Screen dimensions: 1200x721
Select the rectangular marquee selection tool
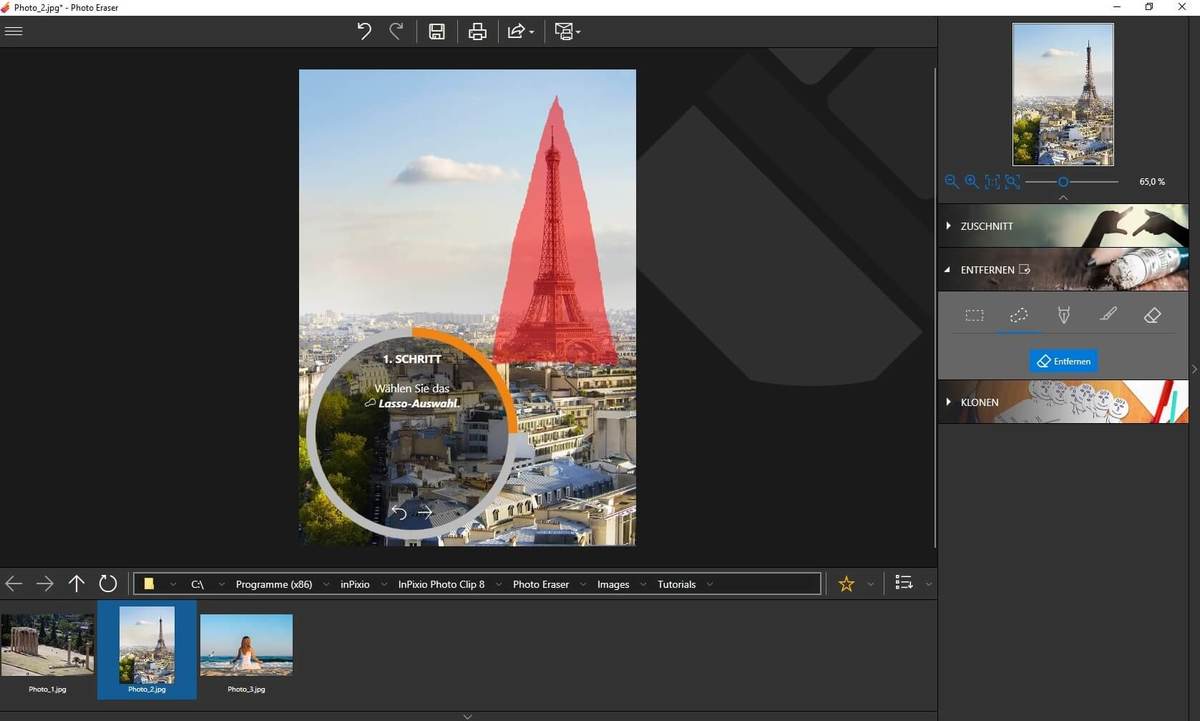click(974, 315)
